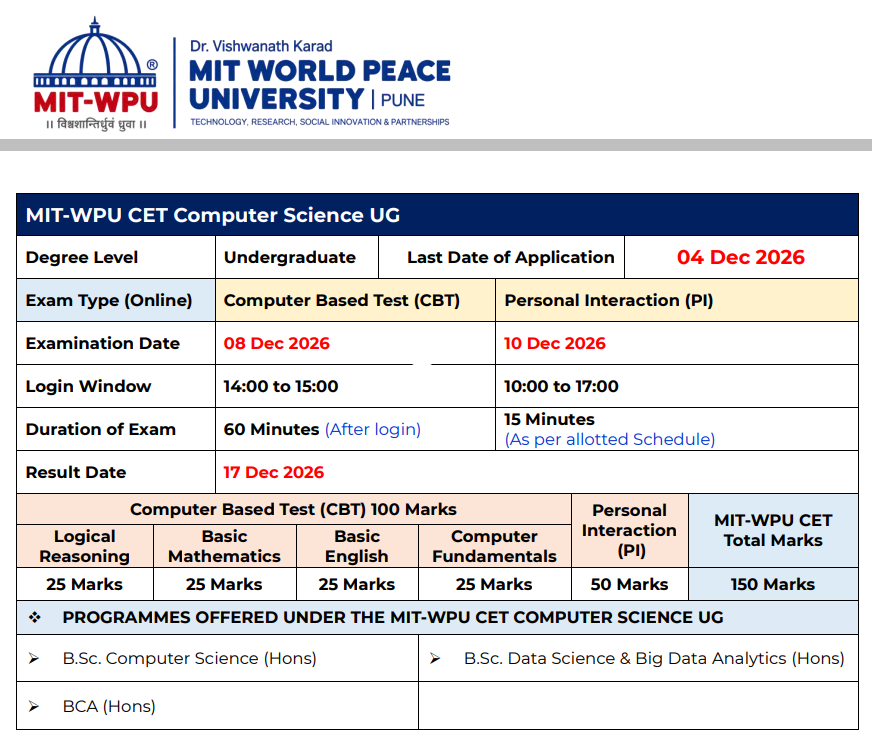Click the 60 Minutes duration text
The width and height of the screenshot is (872, 740).
coord(271,429)
